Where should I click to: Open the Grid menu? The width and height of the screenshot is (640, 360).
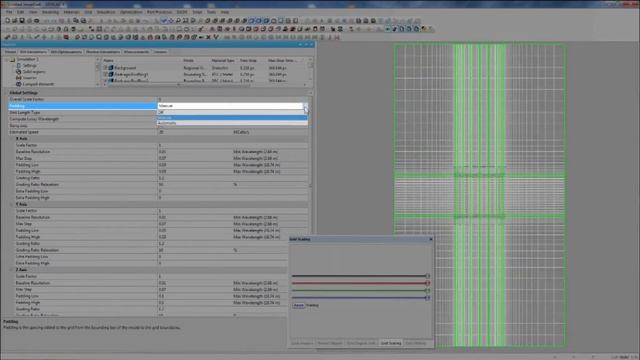tap(88, 12)
